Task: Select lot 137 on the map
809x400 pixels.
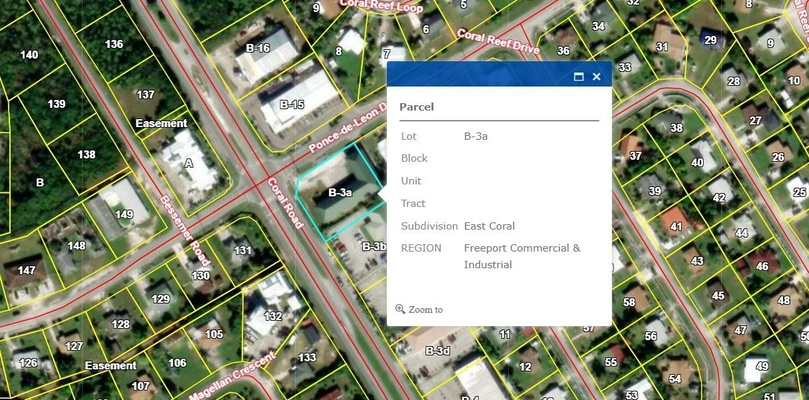Action: tap(146, 95)
